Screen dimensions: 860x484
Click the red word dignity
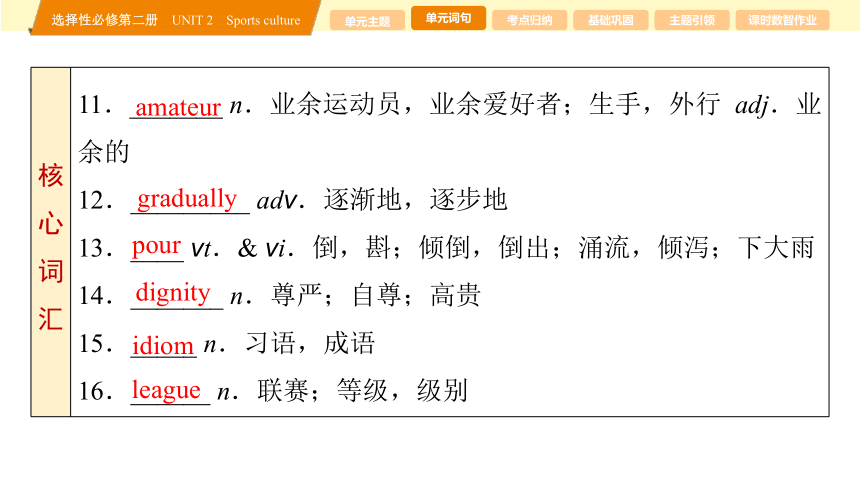click(x=173, y=293)
